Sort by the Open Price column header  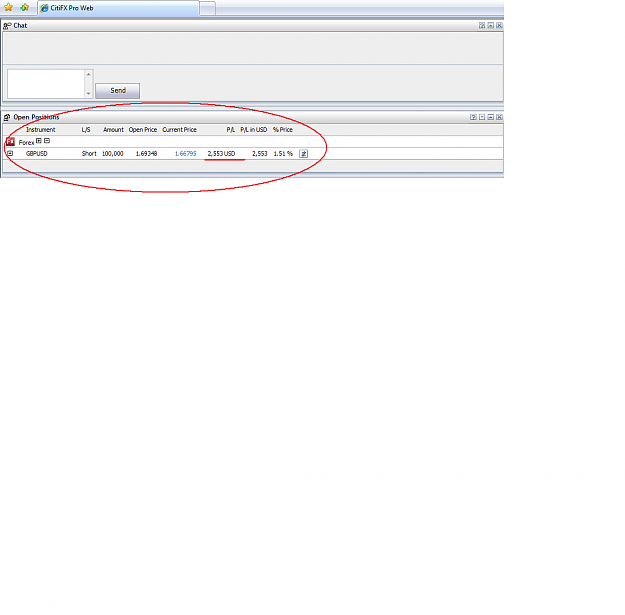(143, 130)
